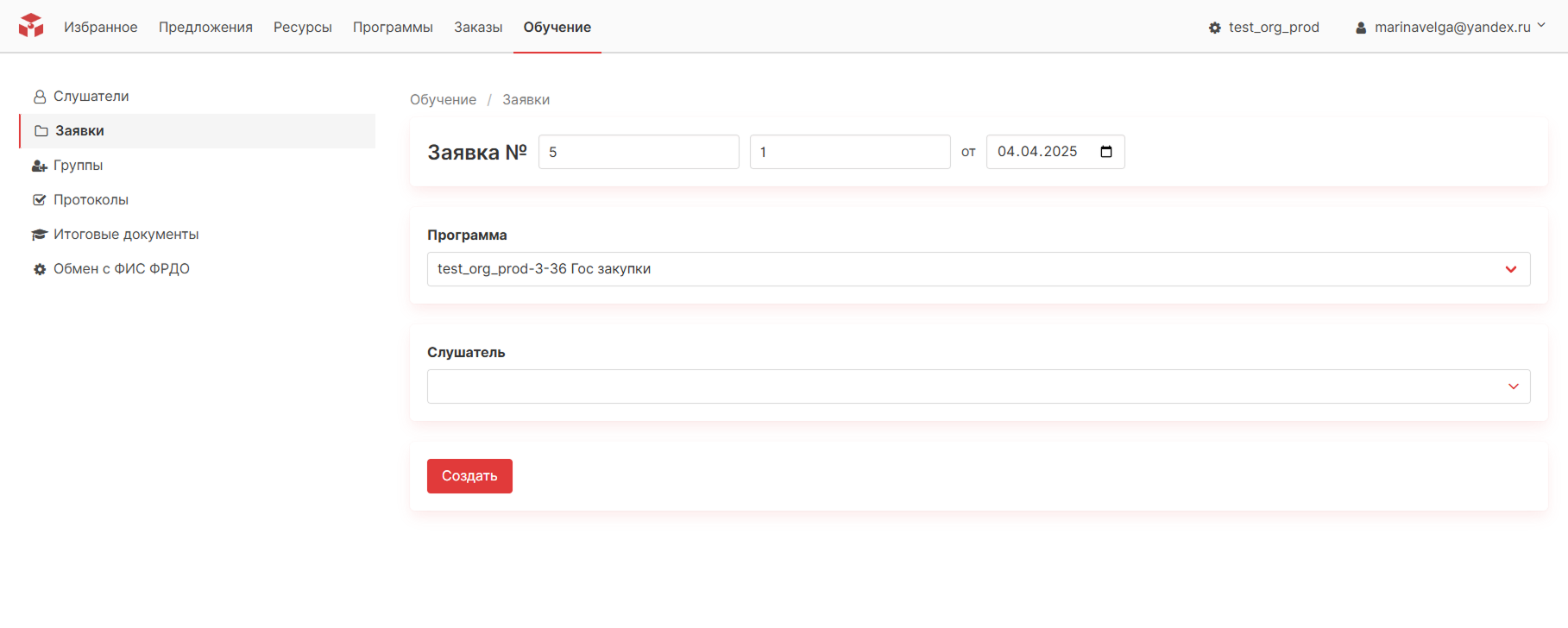Select Заявки in the sidebar
Viewport: 1568px width, 628px height.
198,131
